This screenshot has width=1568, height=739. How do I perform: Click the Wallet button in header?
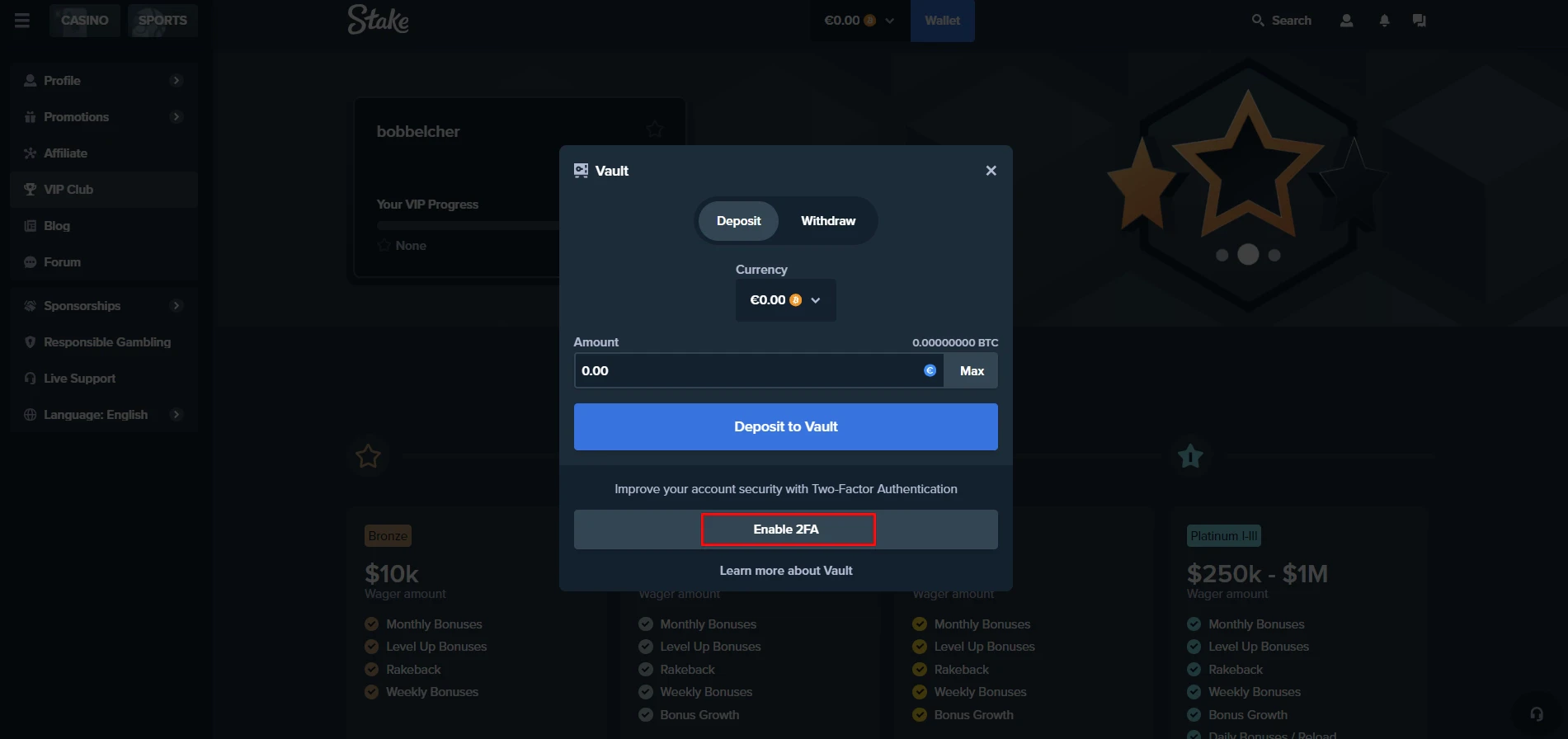942,21
